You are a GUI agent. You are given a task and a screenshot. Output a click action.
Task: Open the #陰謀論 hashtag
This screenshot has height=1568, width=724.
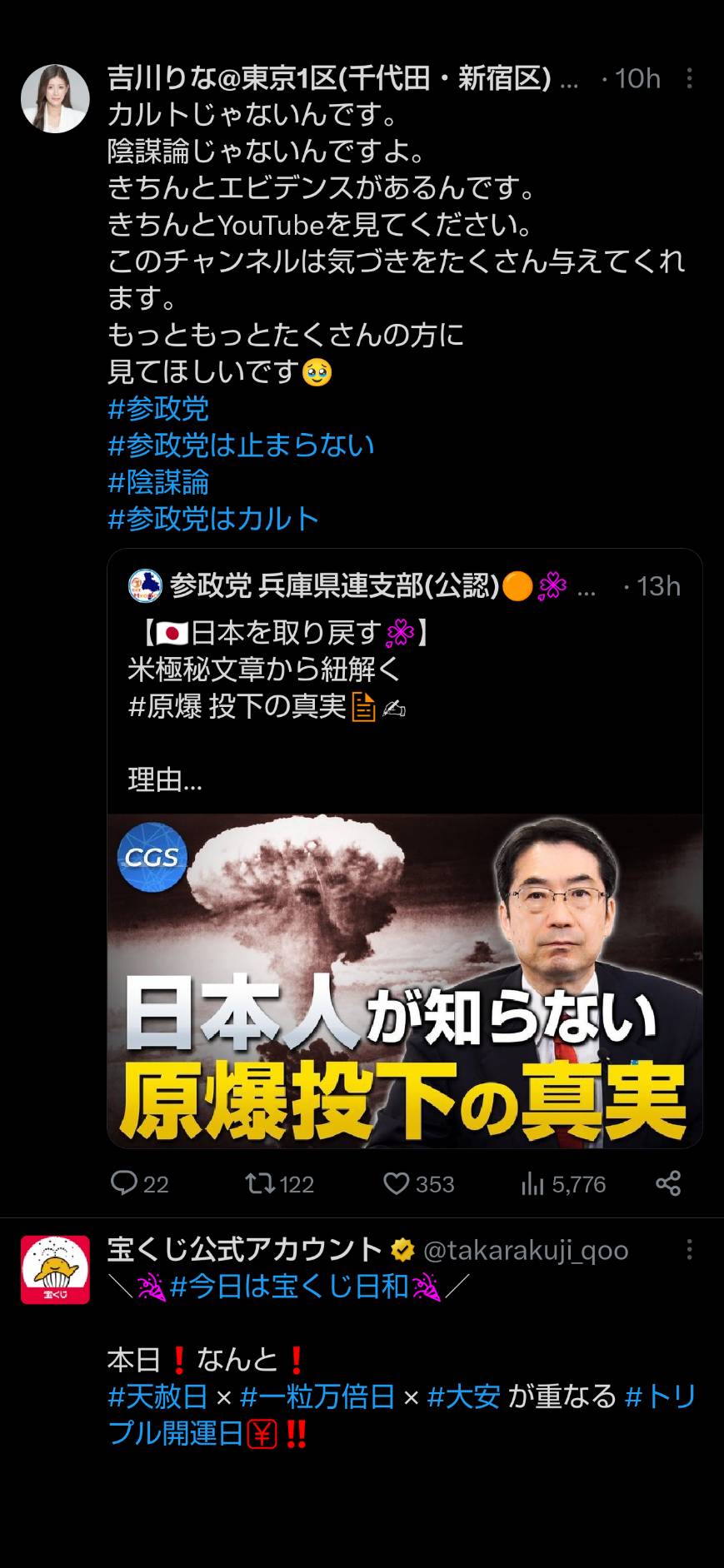(x=158, y=482)
